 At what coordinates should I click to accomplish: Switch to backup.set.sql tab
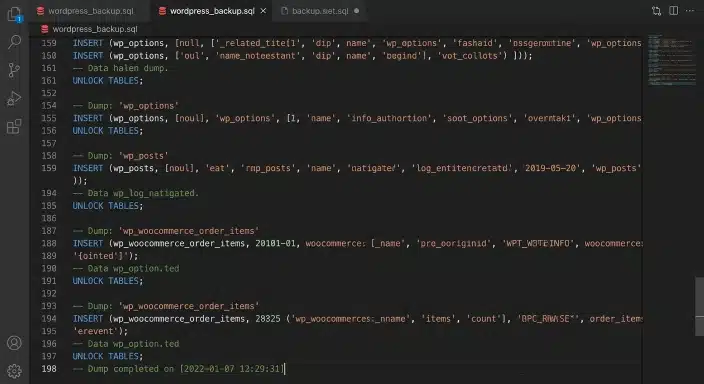[x=320, y=11]
